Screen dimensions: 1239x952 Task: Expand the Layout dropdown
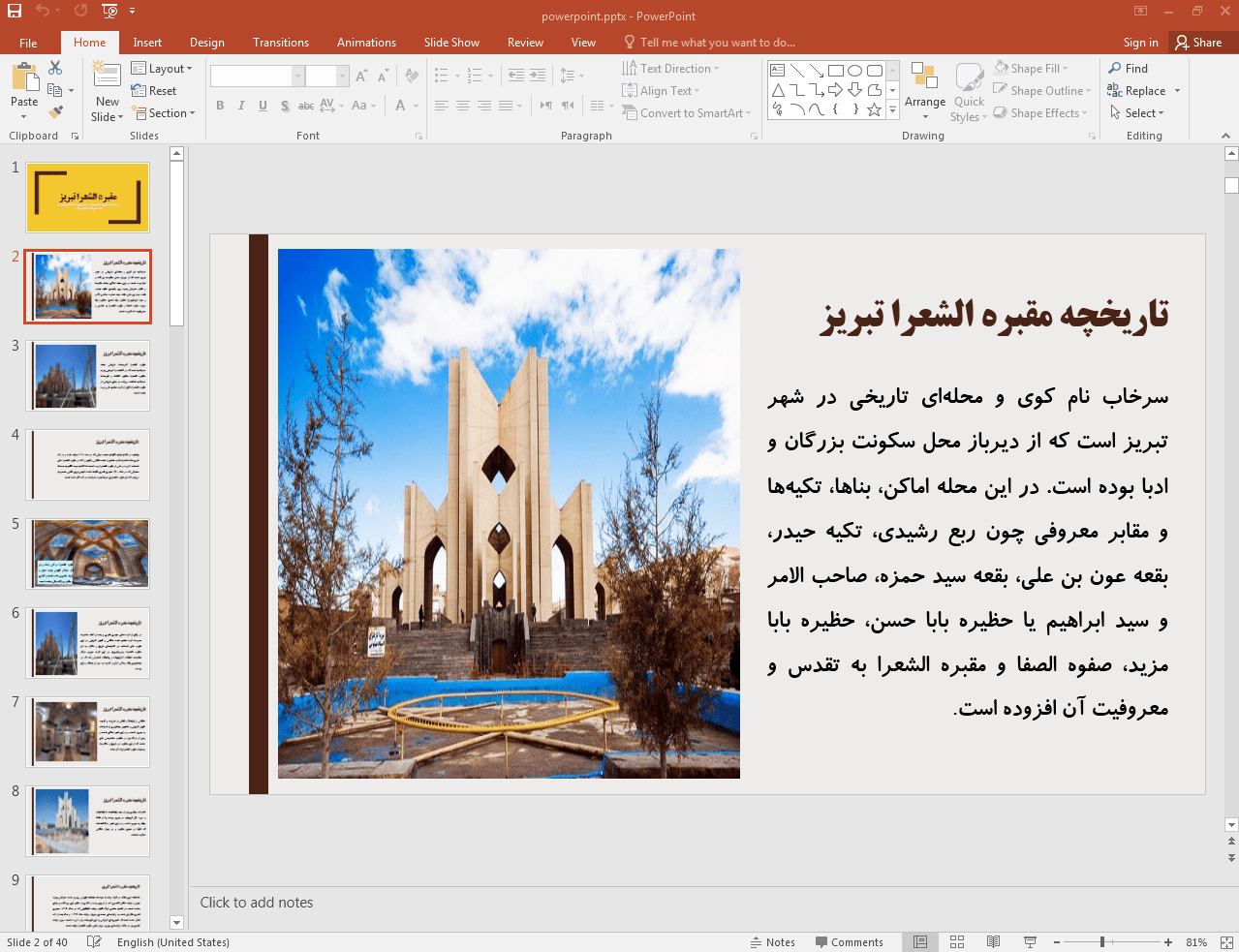point(162,69)
